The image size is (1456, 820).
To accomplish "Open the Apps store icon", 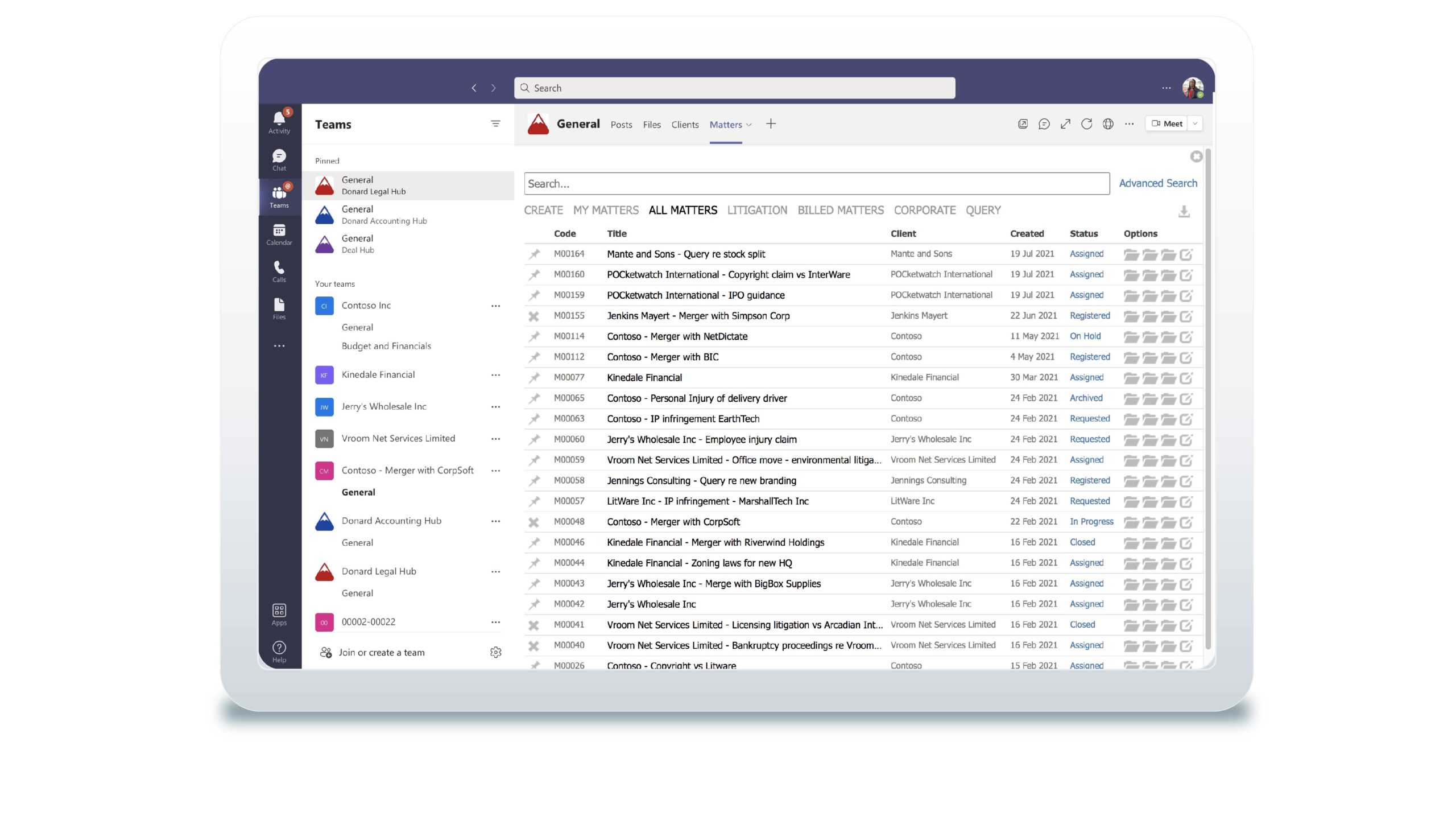I will [x=279, y=615].
